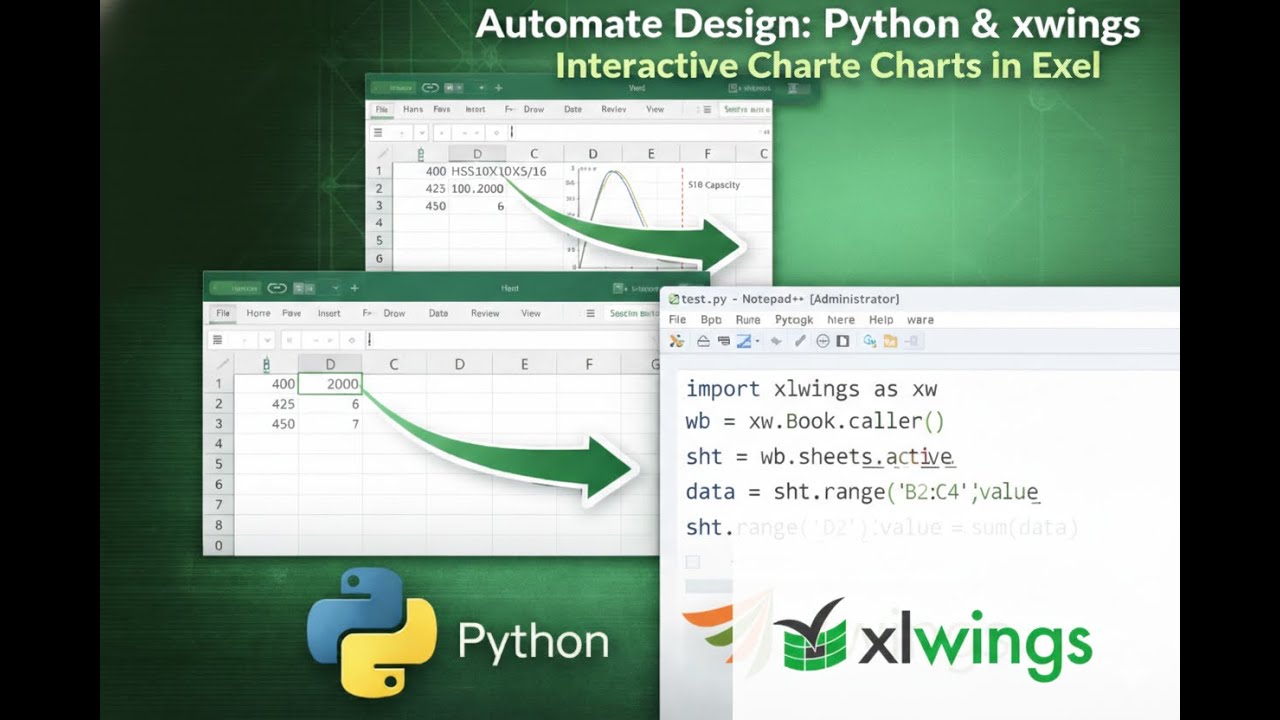Click the printer-like icon in Notepad++ toolbar

click(x=723, y=341)
